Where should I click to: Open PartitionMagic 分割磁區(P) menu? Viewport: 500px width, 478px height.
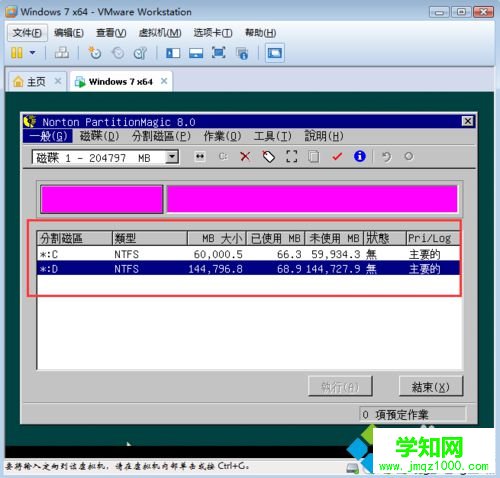click(161, 136)
